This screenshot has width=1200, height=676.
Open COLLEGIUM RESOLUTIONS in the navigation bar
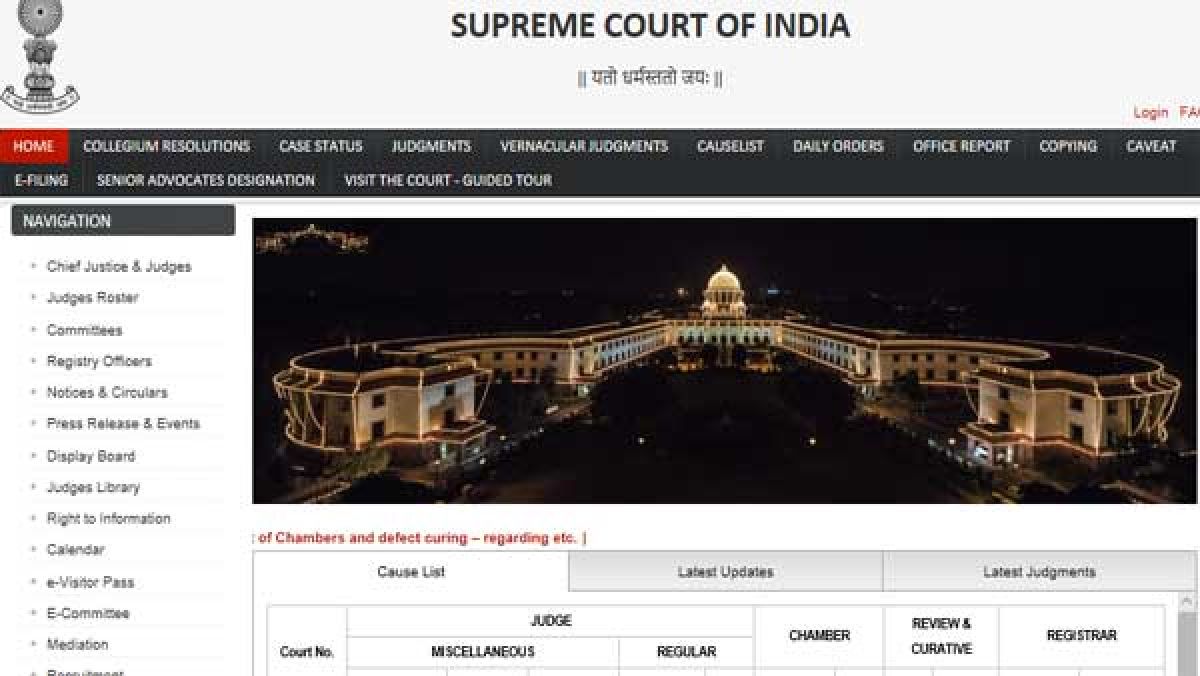point(167,146)
